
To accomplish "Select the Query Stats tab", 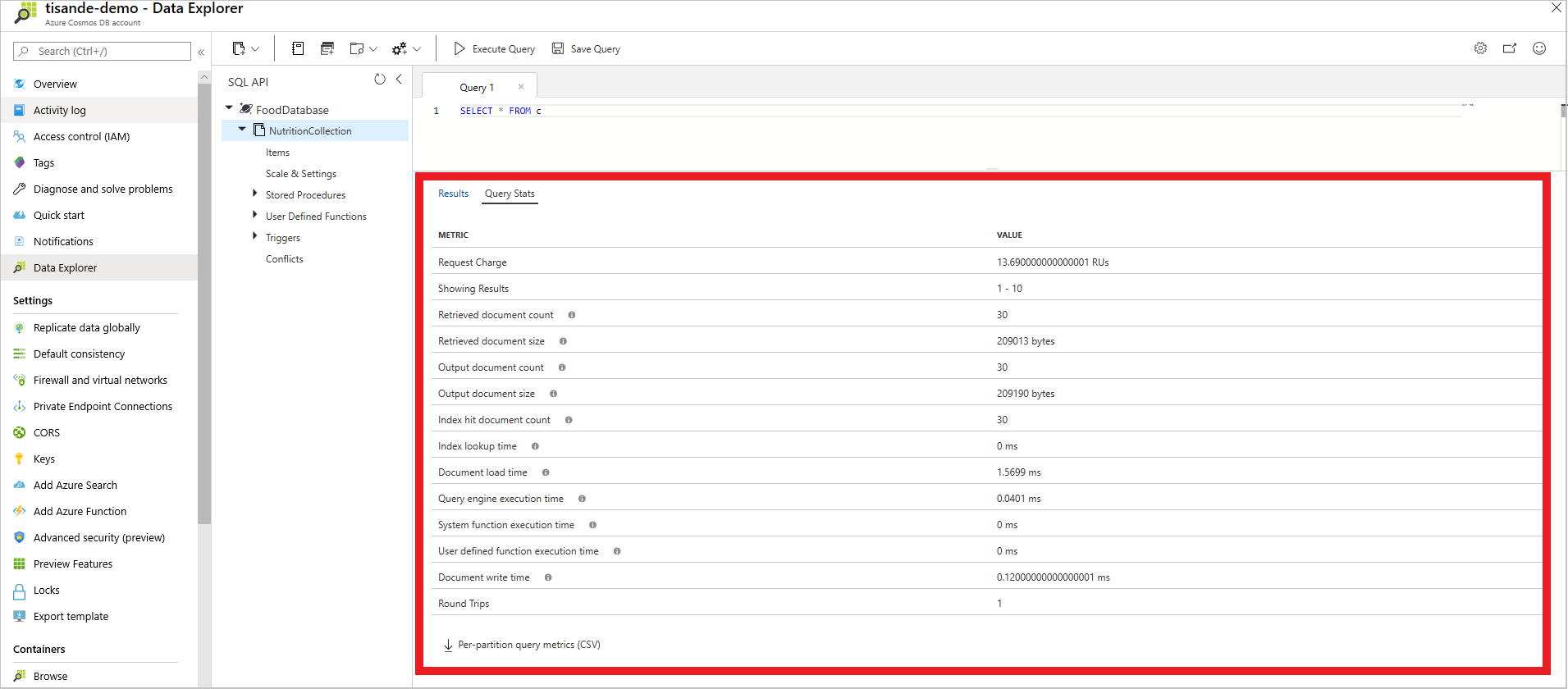I will 510,194.
